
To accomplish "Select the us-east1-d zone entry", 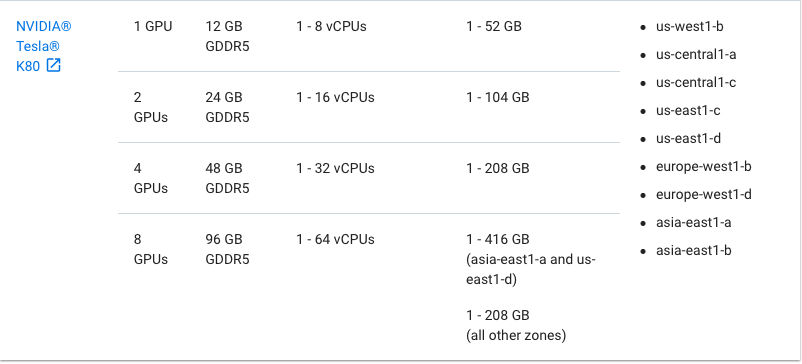I will 688,139.
